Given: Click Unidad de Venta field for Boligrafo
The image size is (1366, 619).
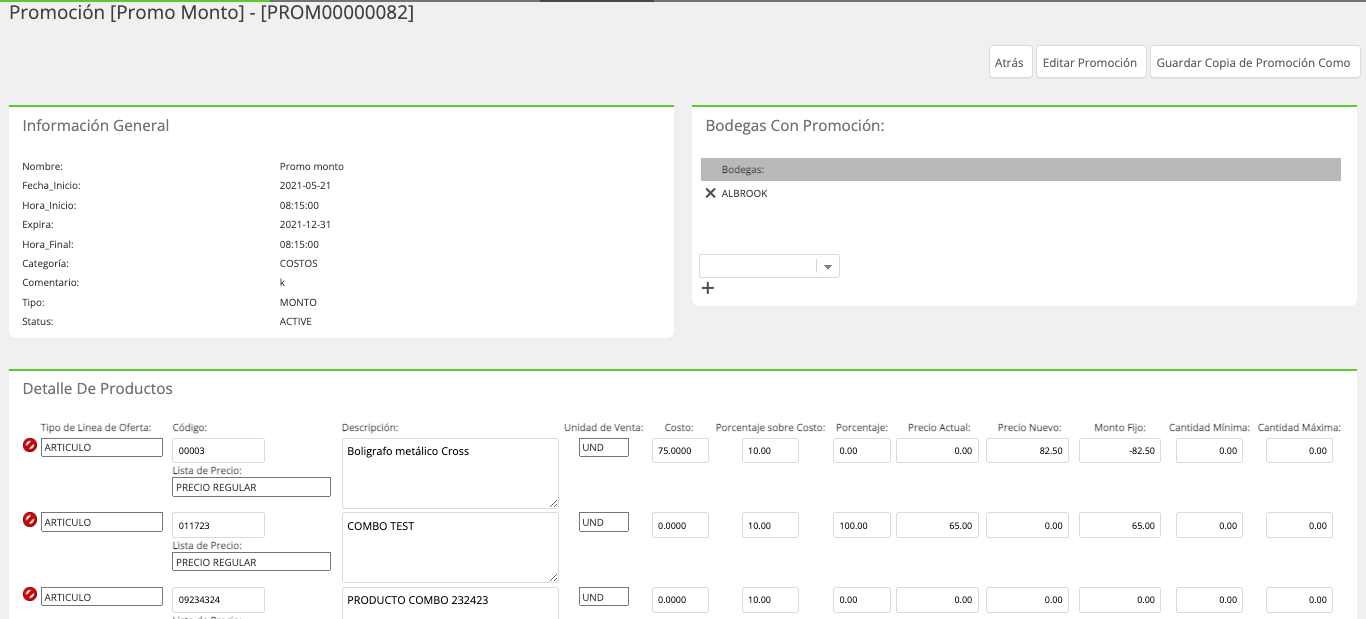Looking at the screenshot, I should tap(604, 447).
